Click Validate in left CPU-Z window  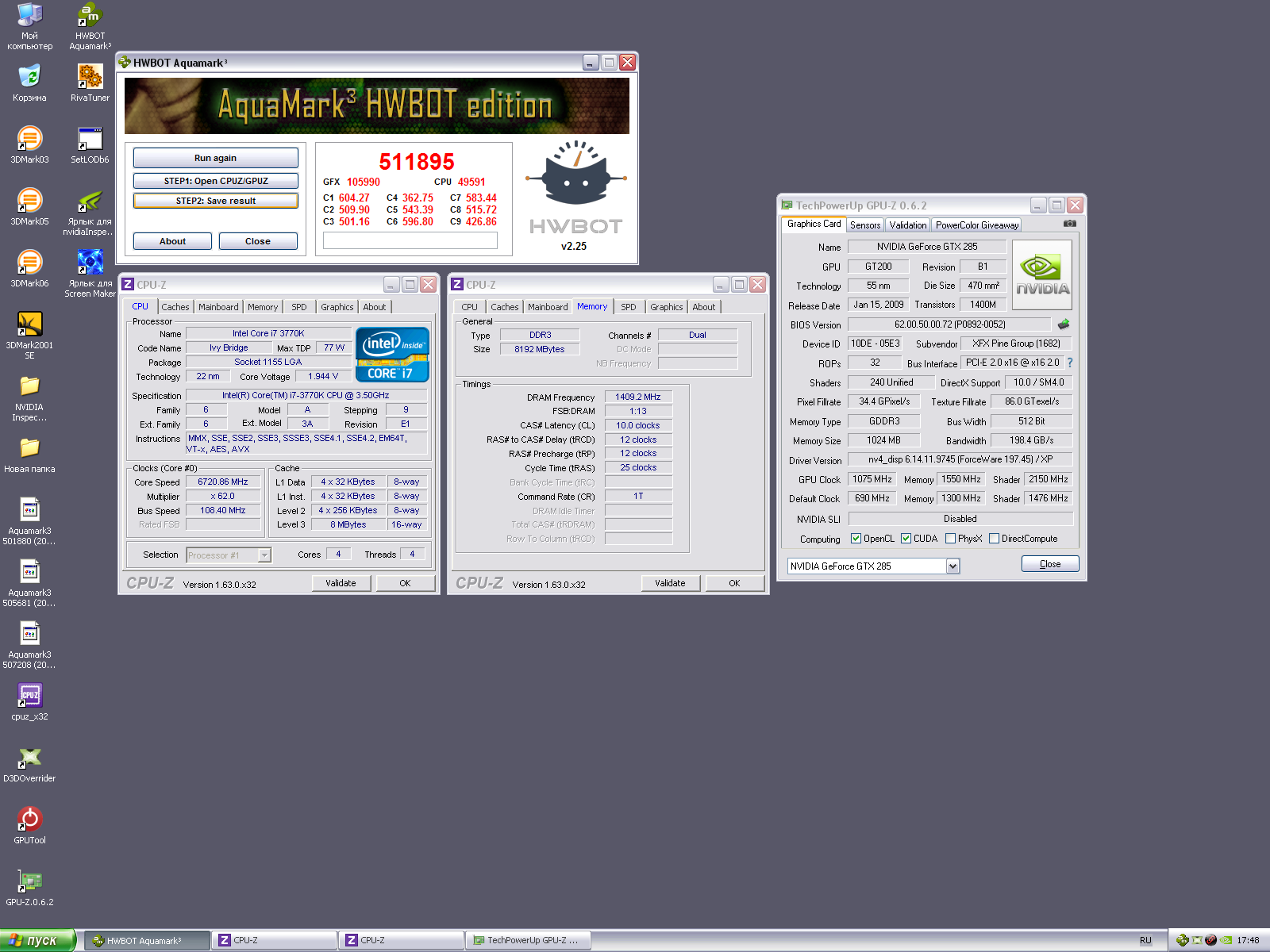click(x=341, y=583)
